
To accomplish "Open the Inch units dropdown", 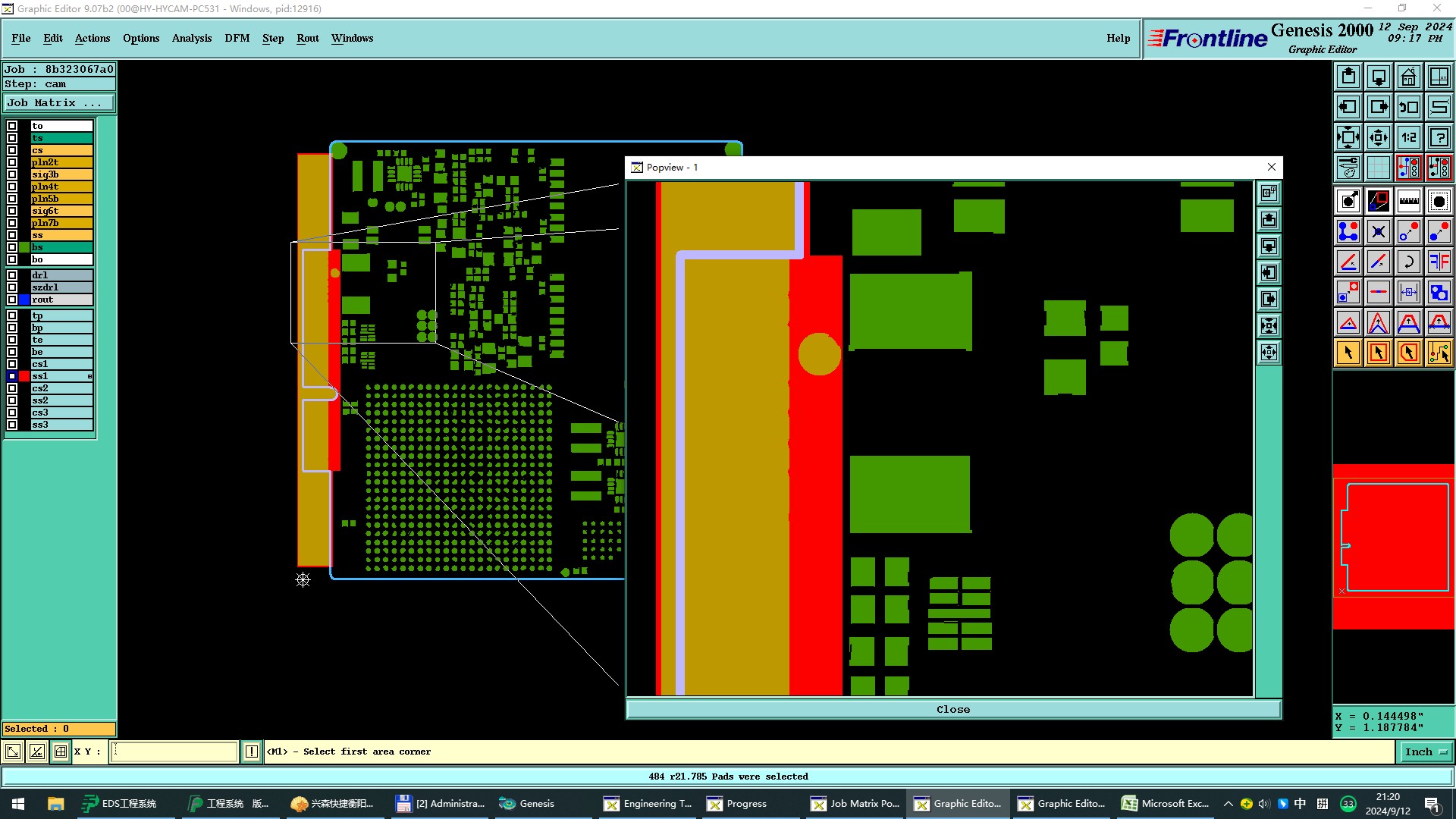I will click(1426, 752).
